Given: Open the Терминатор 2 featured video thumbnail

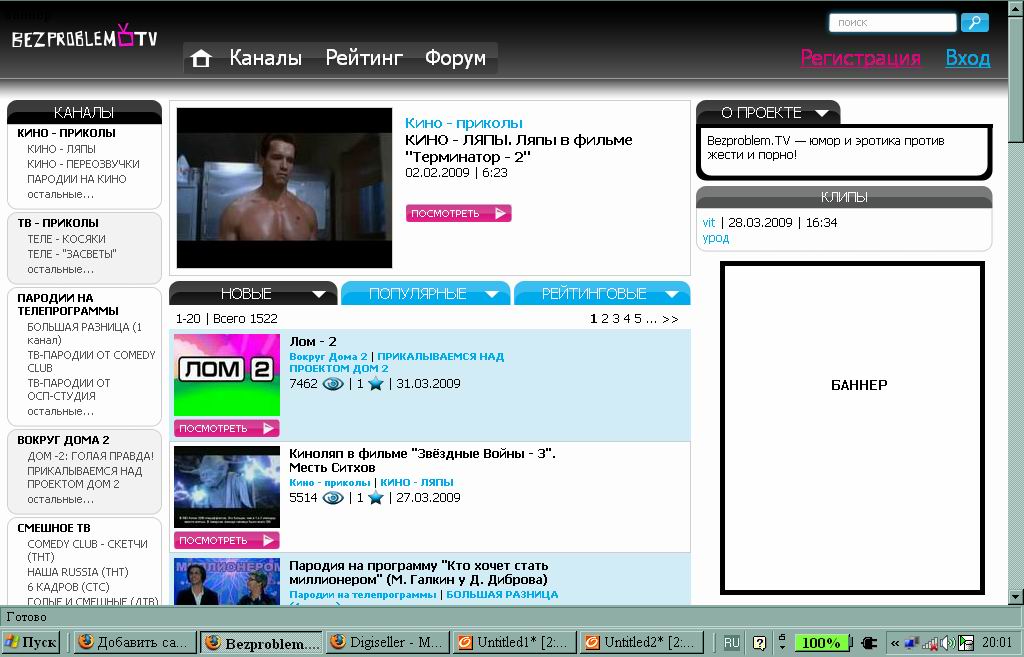Looking at the screenshot, I should tap(284, 188).
